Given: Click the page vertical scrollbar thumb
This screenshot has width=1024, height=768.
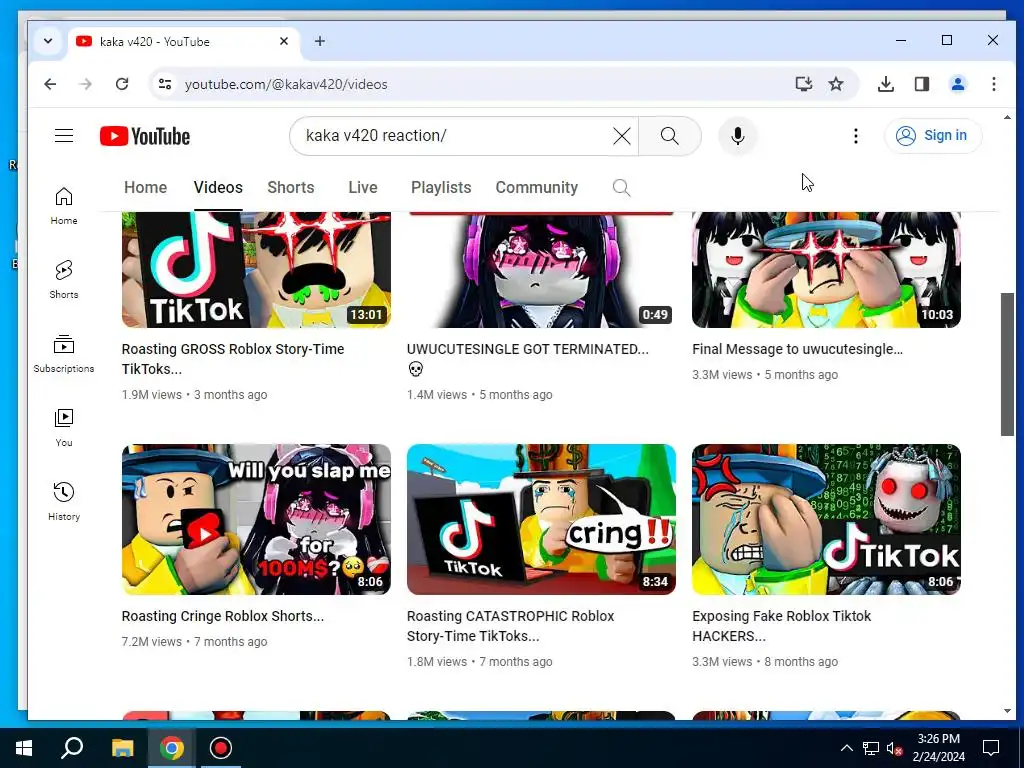Looking at the screenshot, I should [x=1007, y=364].
